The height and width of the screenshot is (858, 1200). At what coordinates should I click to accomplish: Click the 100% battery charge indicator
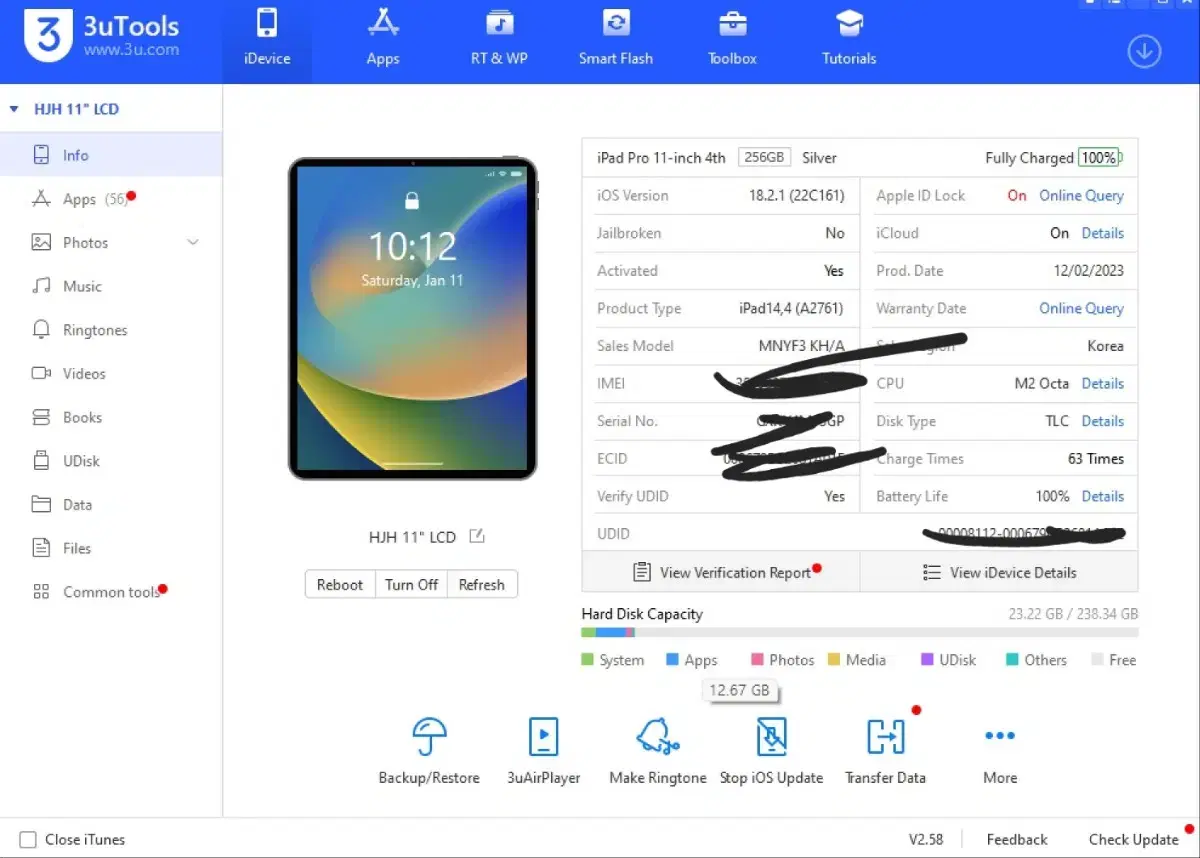[1100, 157]
